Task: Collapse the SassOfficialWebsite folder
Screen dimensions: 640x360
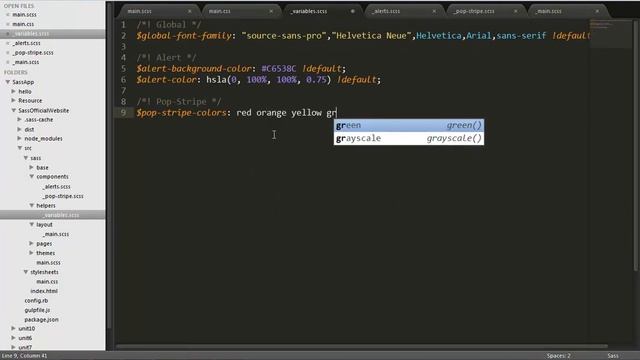Action: pos(13,111)
